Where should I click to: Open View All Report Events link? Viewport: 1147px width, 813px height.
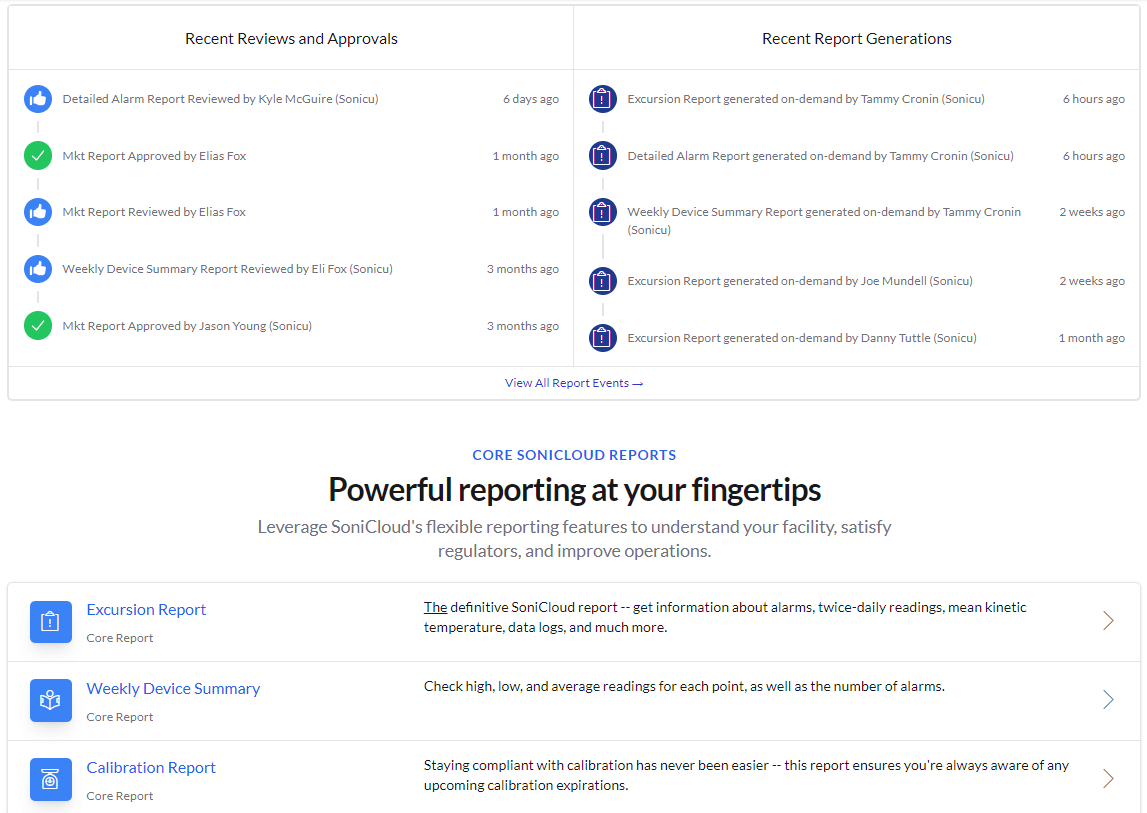574,383
